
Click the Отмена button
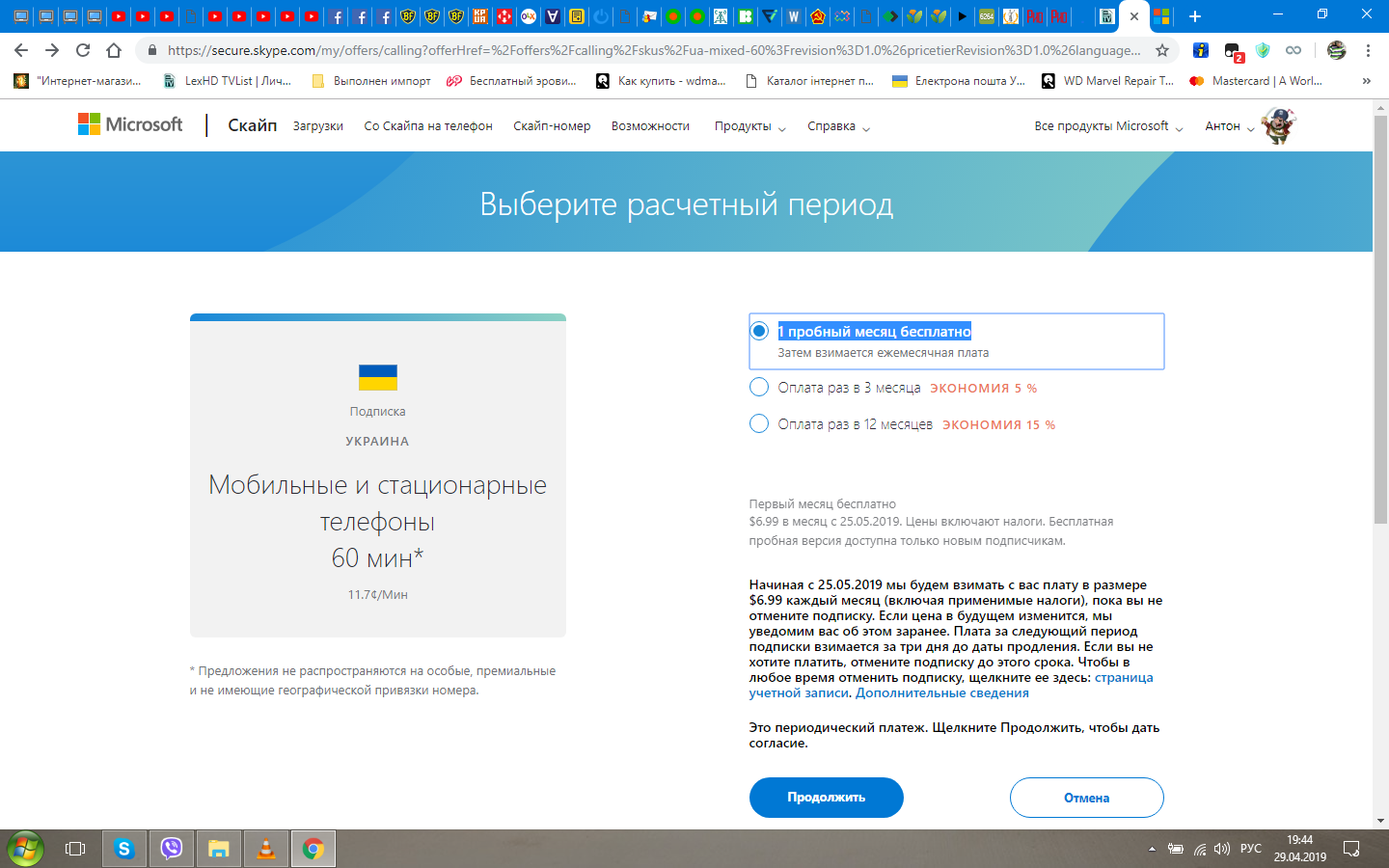(1087, 798)
